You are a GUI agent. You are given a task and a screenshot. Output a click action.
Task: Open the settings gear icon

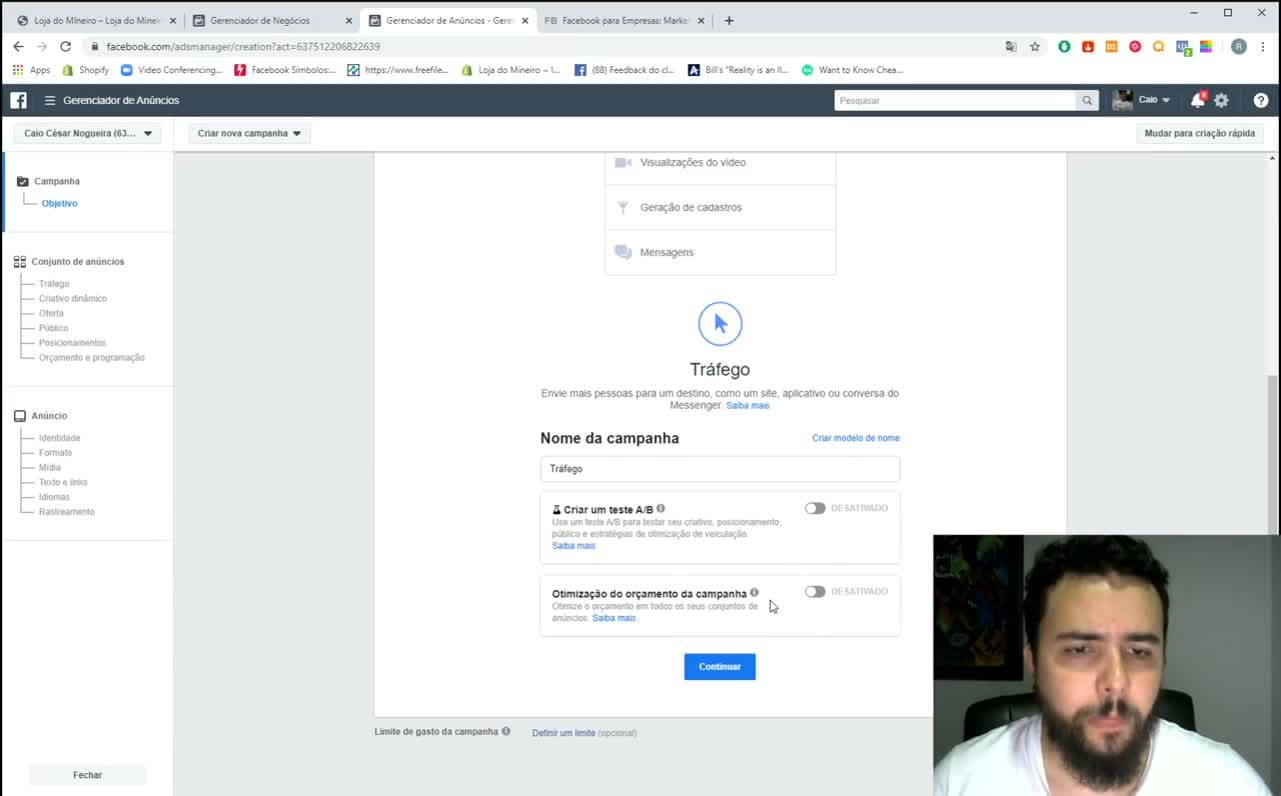tap(1221, 100)
